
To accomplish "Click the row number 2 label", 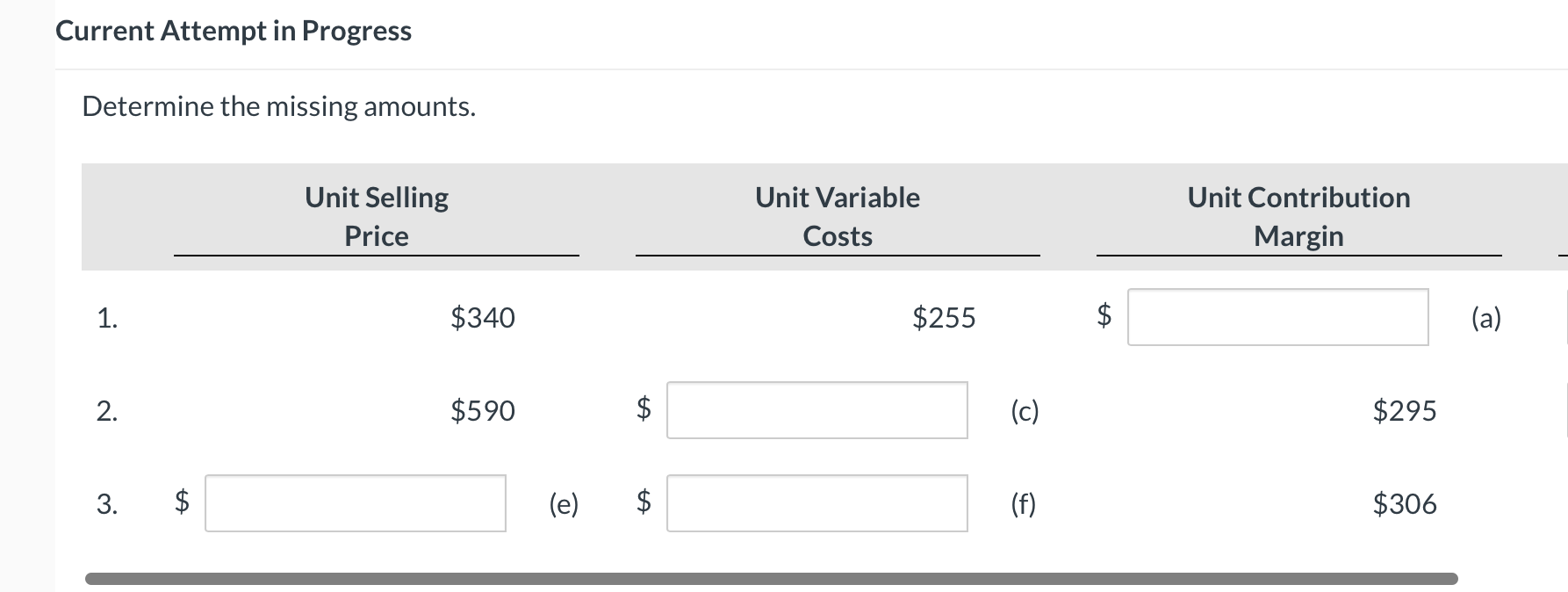I will pyautogui.click(x=109, y=410).
